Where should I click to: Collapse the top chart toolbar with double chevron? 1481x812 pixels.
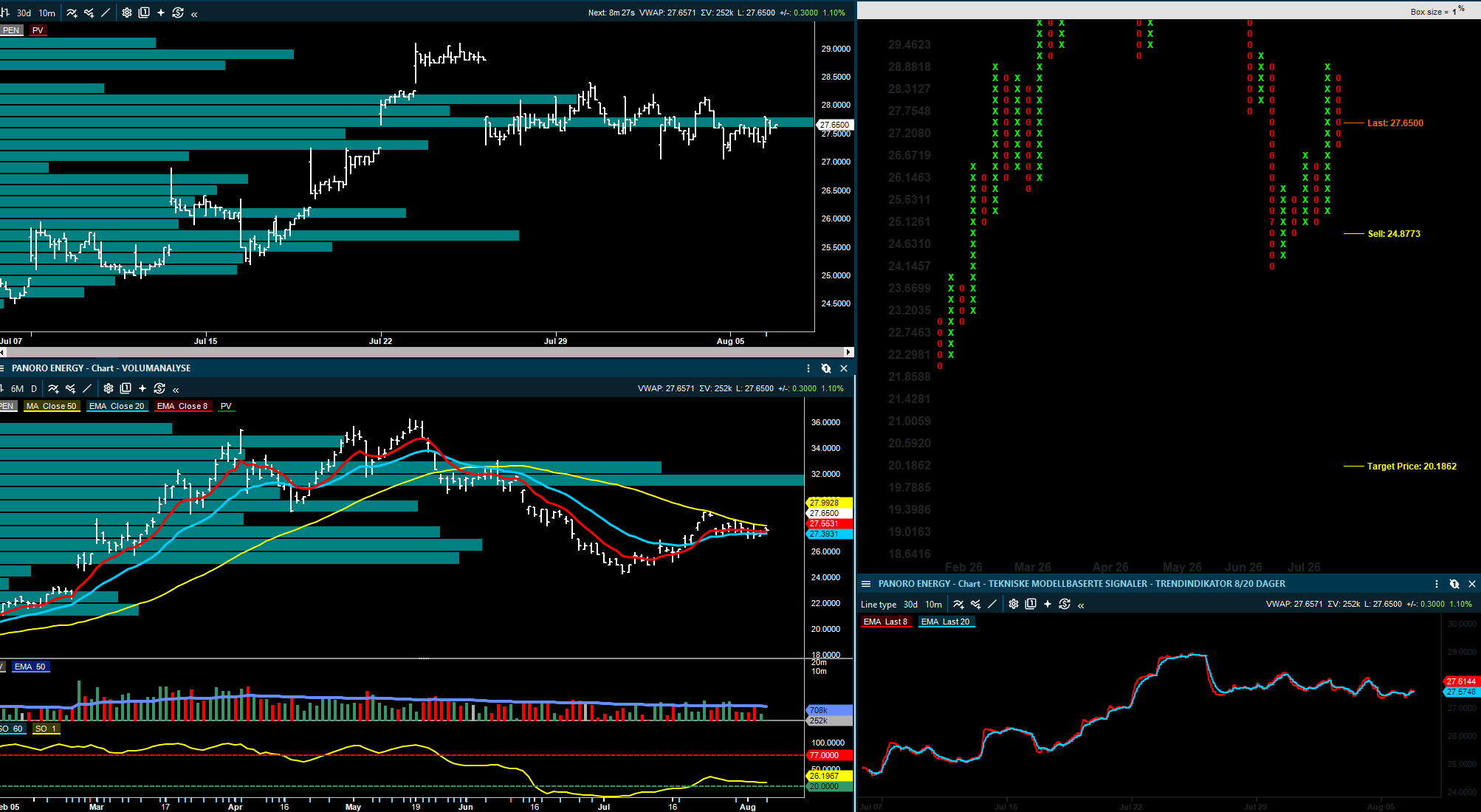click(194, 13)
